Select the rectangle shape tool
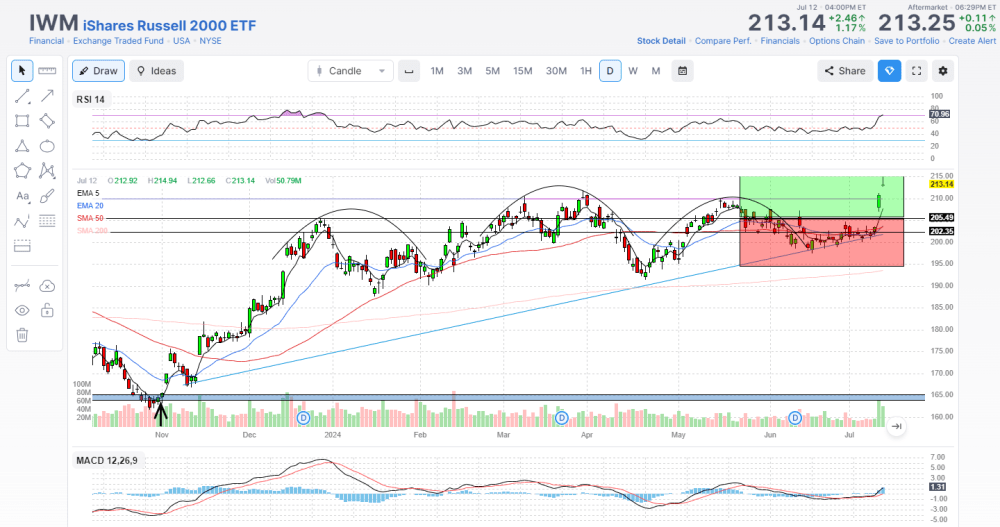The image size is (1000, 527). pyautogui.click(x=22, y=121)
